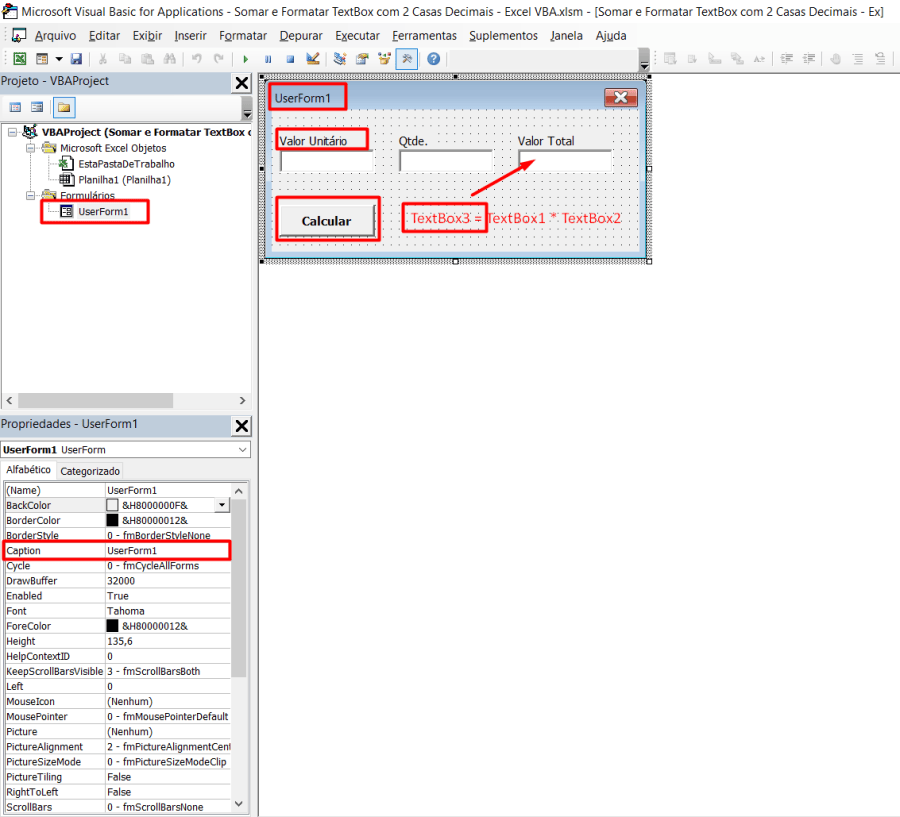The width and height of the screenshot is (900, 817).
Task: Switch to the Categorizado tab
Action: coord(90,471)
